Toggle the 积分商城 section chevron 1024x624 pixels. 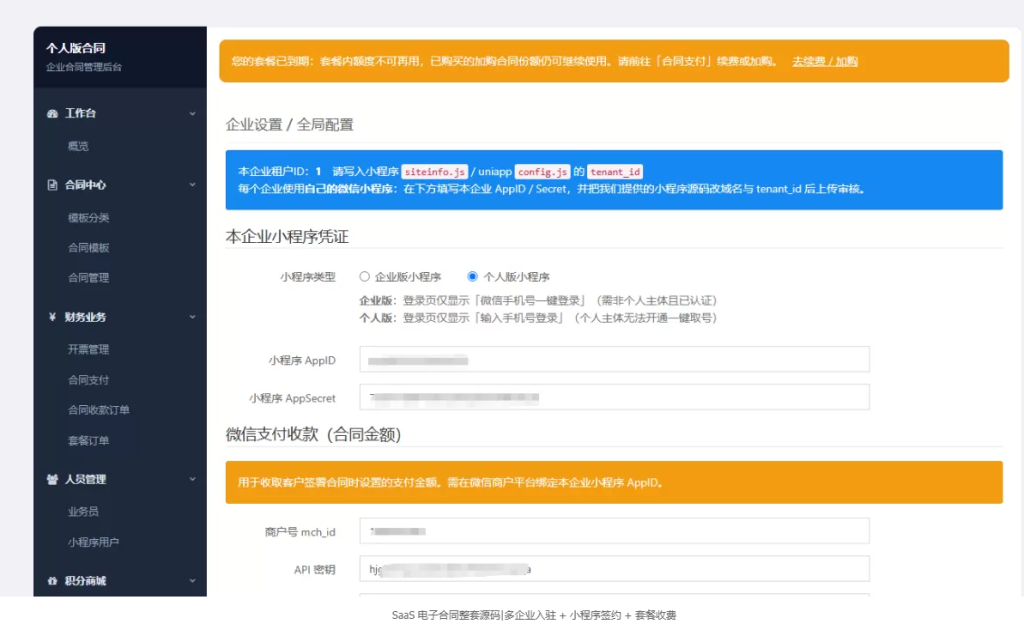pyautogui.click(x=193, y=581)
